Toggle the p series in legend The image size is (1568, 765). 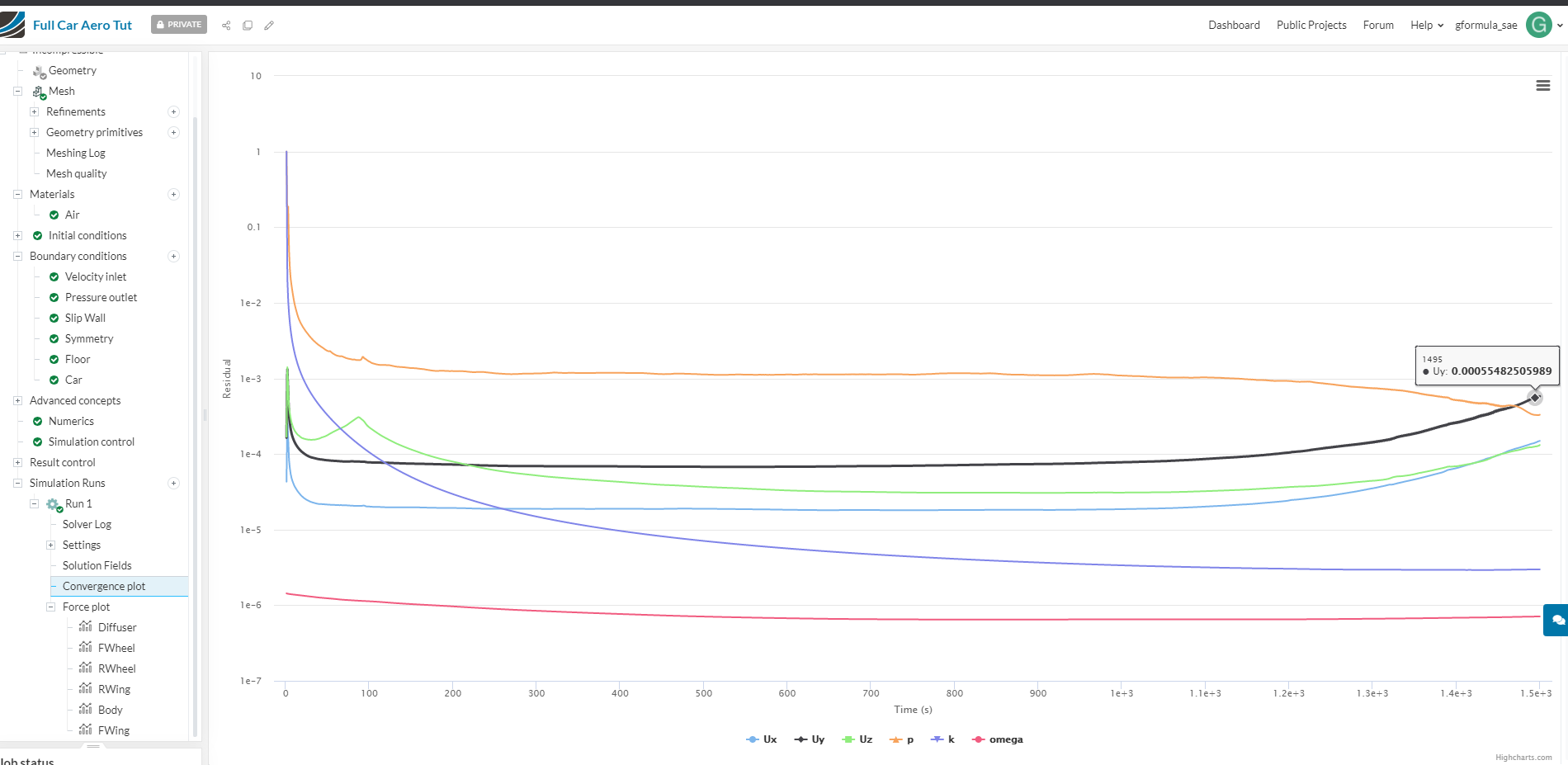click(901, 739)
